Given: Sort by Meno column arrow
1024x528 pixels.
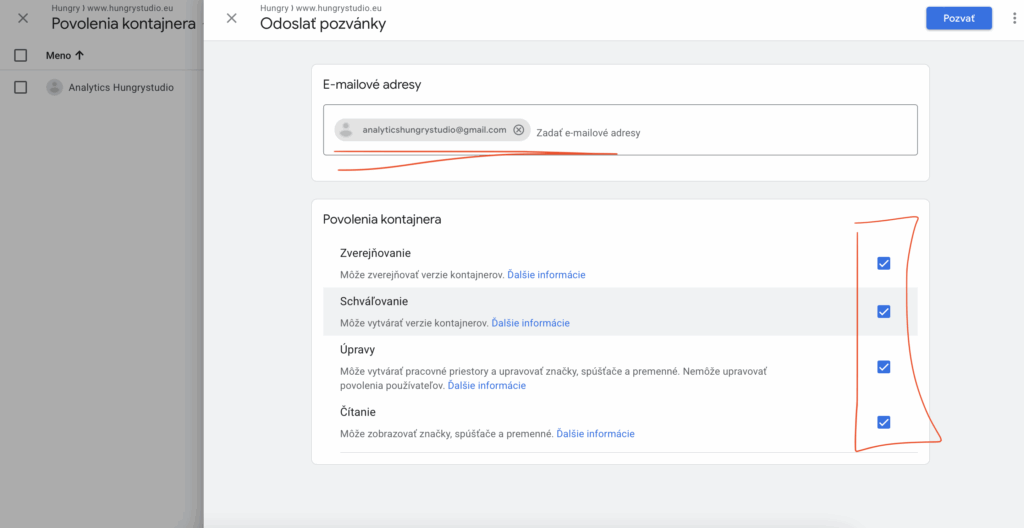Looking at the screenshot, I should point(80,56).
